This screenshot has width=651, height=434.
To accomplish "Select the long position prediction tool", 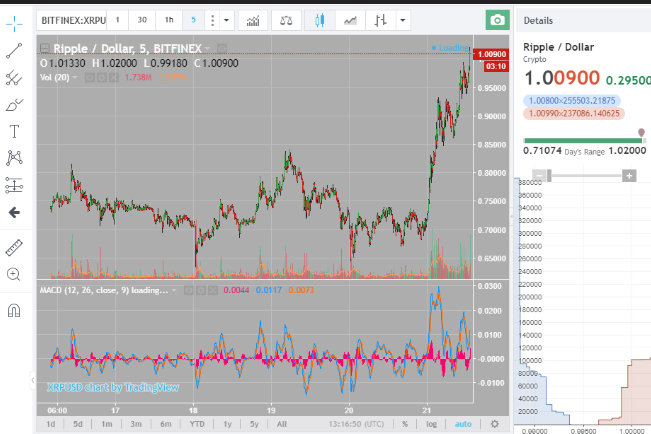I will tap(14, 185).
